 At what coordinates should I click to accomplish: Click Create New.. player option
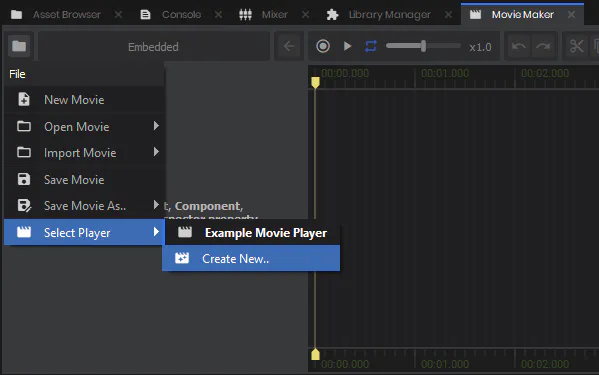click(x=251, y=259)
